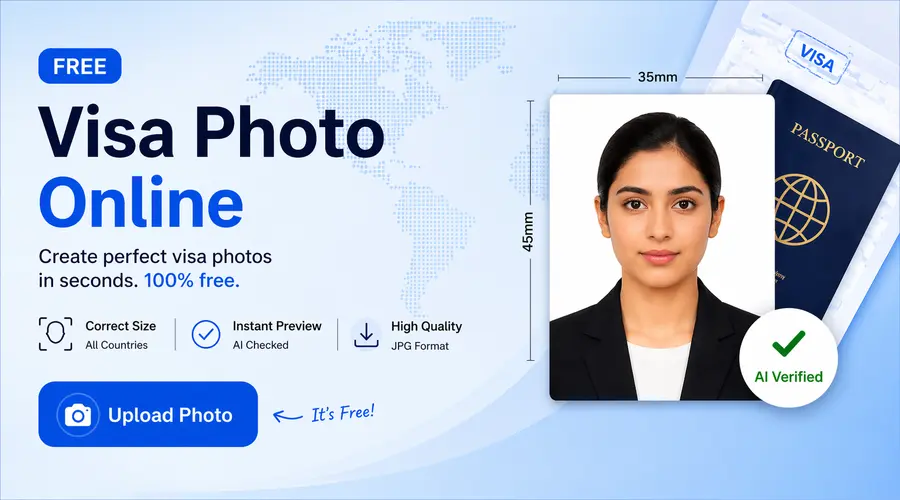This screenshot has height=500, width=900.
Task: Click the sample visa portrait photo
Action: (x=662, y=247)
